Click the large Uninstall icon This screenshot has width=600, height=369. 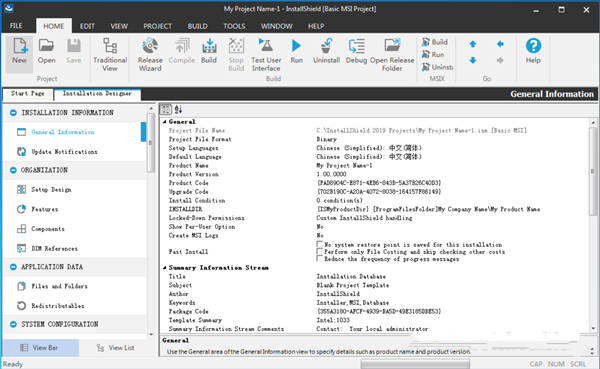click(x=326, y=51)
